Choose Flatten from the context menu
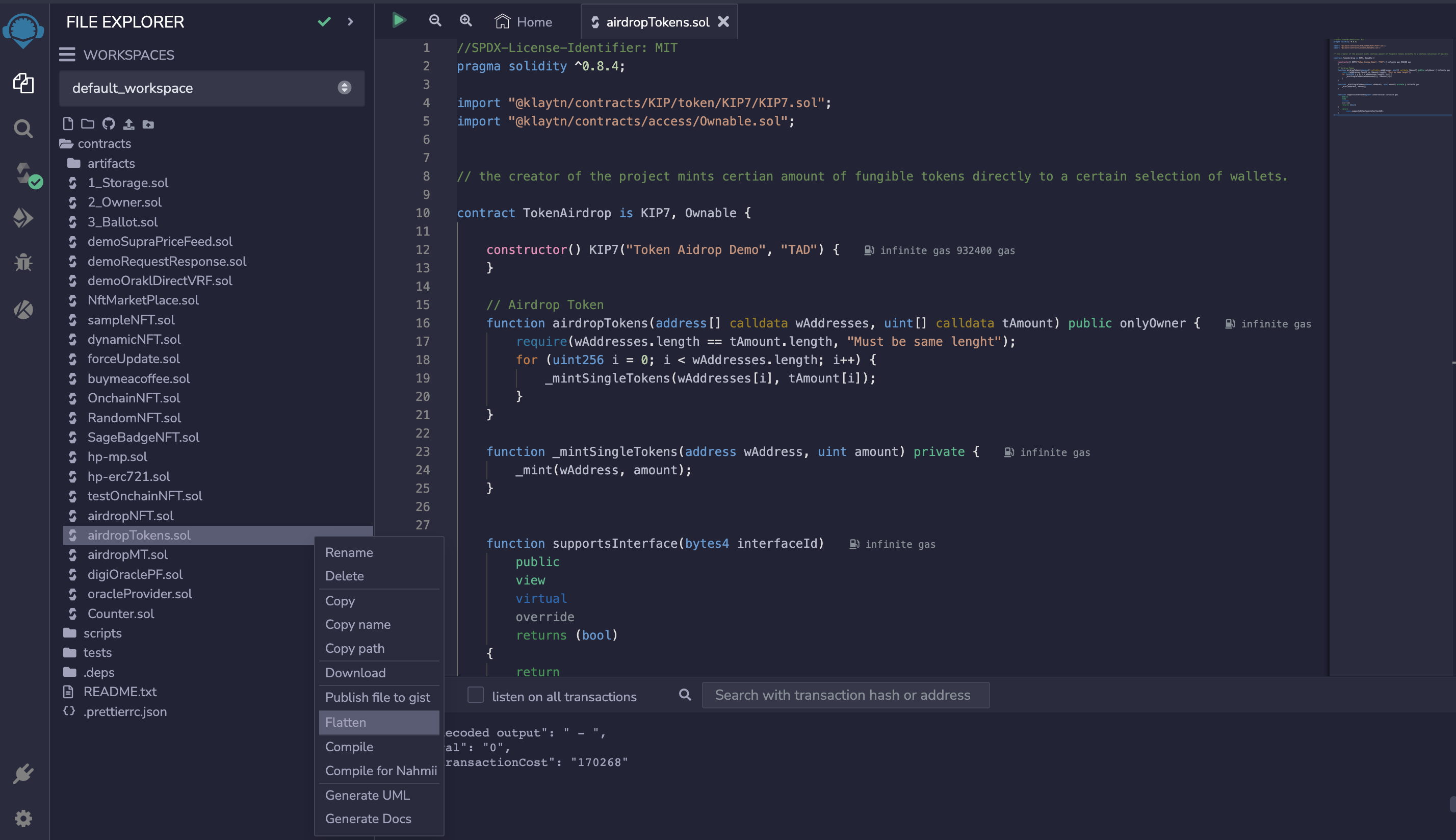 coord(346,722)
